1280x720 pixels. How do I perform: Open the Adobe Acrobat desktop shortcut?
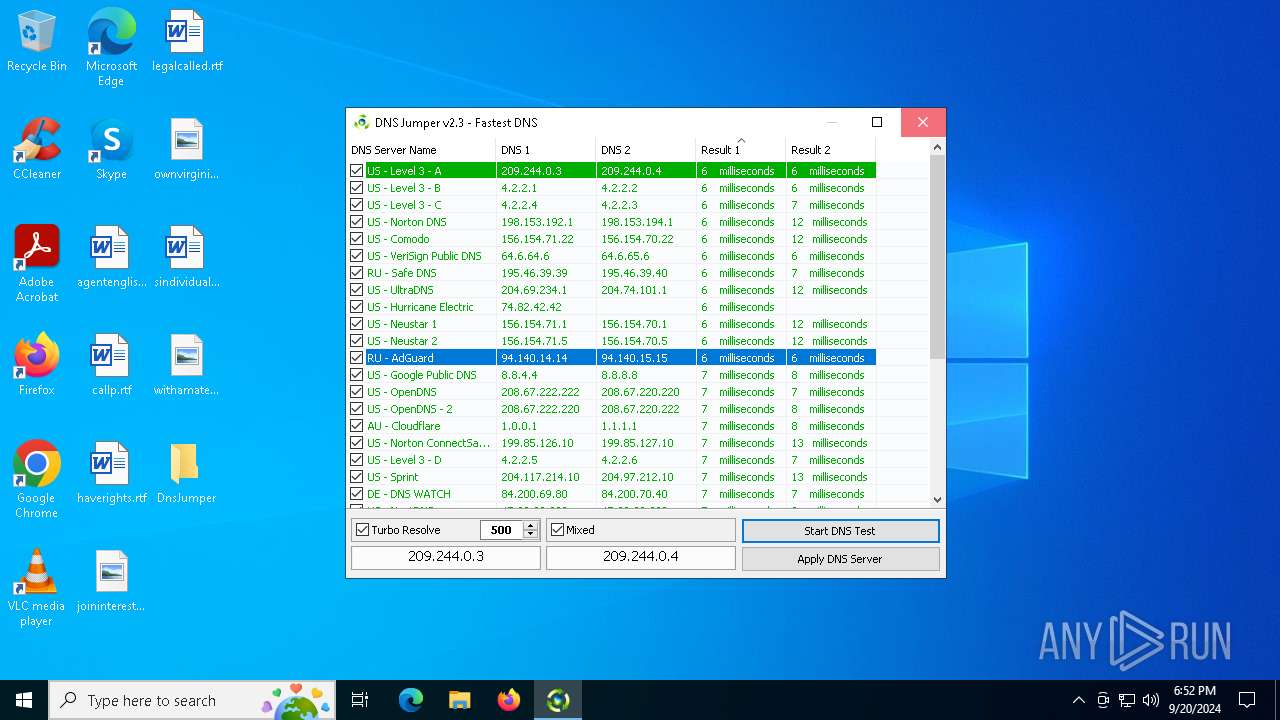pos(37,264)
